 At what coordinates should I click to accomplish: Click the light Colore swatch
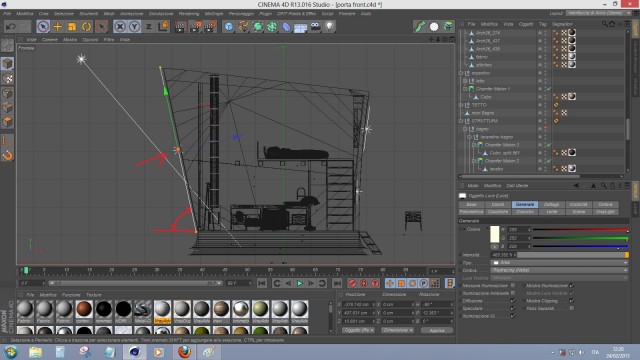coord(494,234)
